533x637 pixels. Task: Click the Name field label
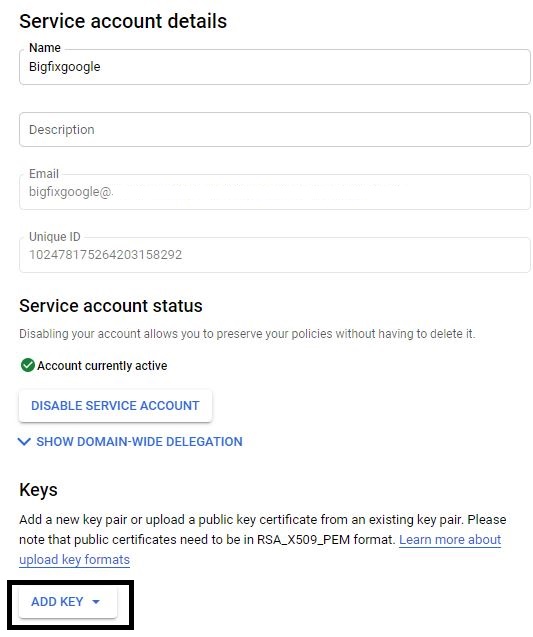pos(45,48)
